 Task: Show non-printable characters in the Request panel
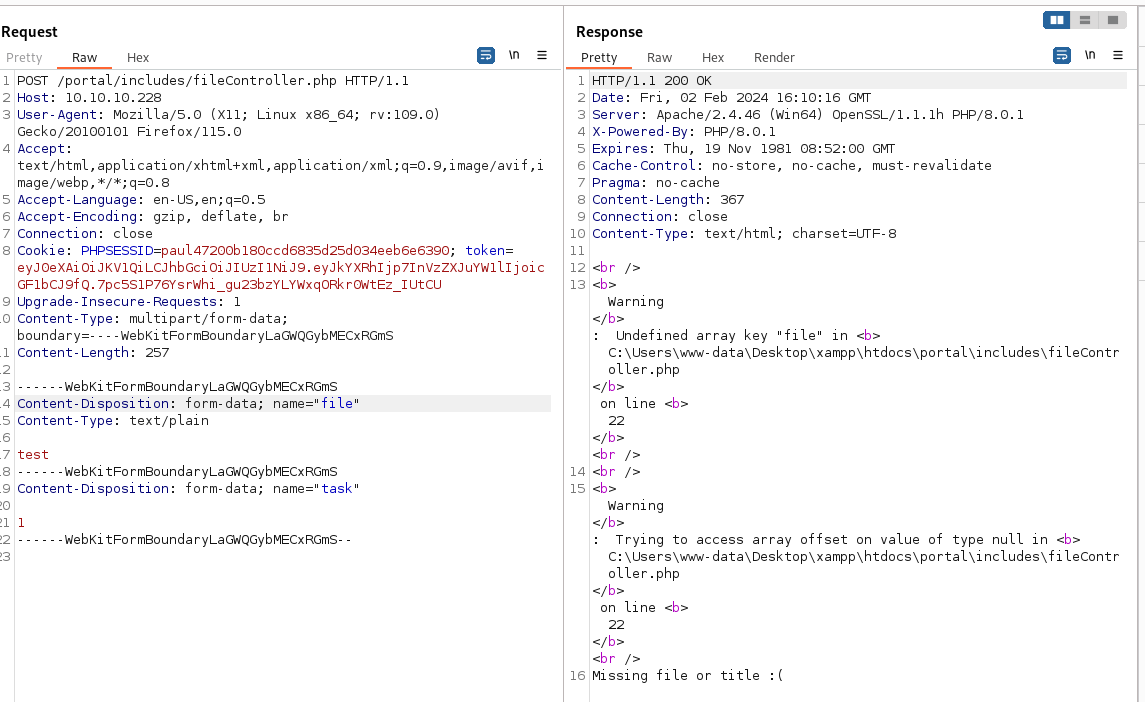tap(514, 56)
